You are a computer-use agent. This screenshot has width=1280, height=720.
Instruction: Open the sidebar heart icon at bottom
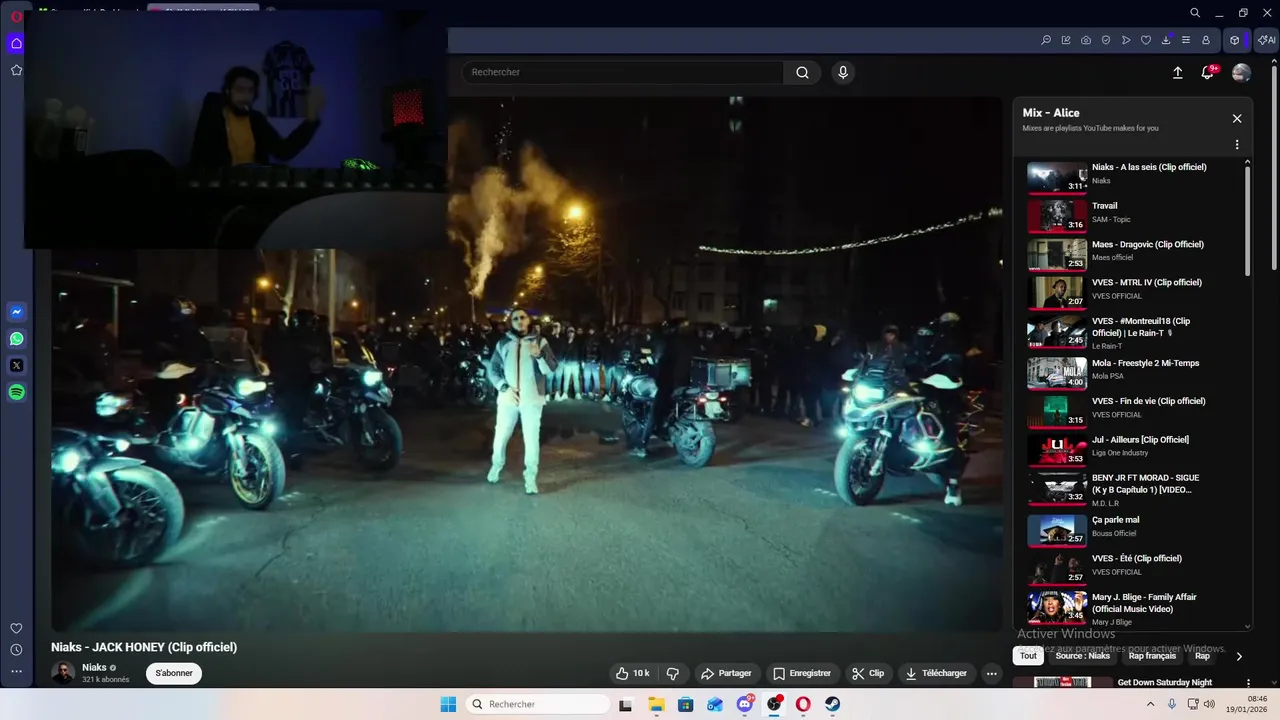coord(16,628)
